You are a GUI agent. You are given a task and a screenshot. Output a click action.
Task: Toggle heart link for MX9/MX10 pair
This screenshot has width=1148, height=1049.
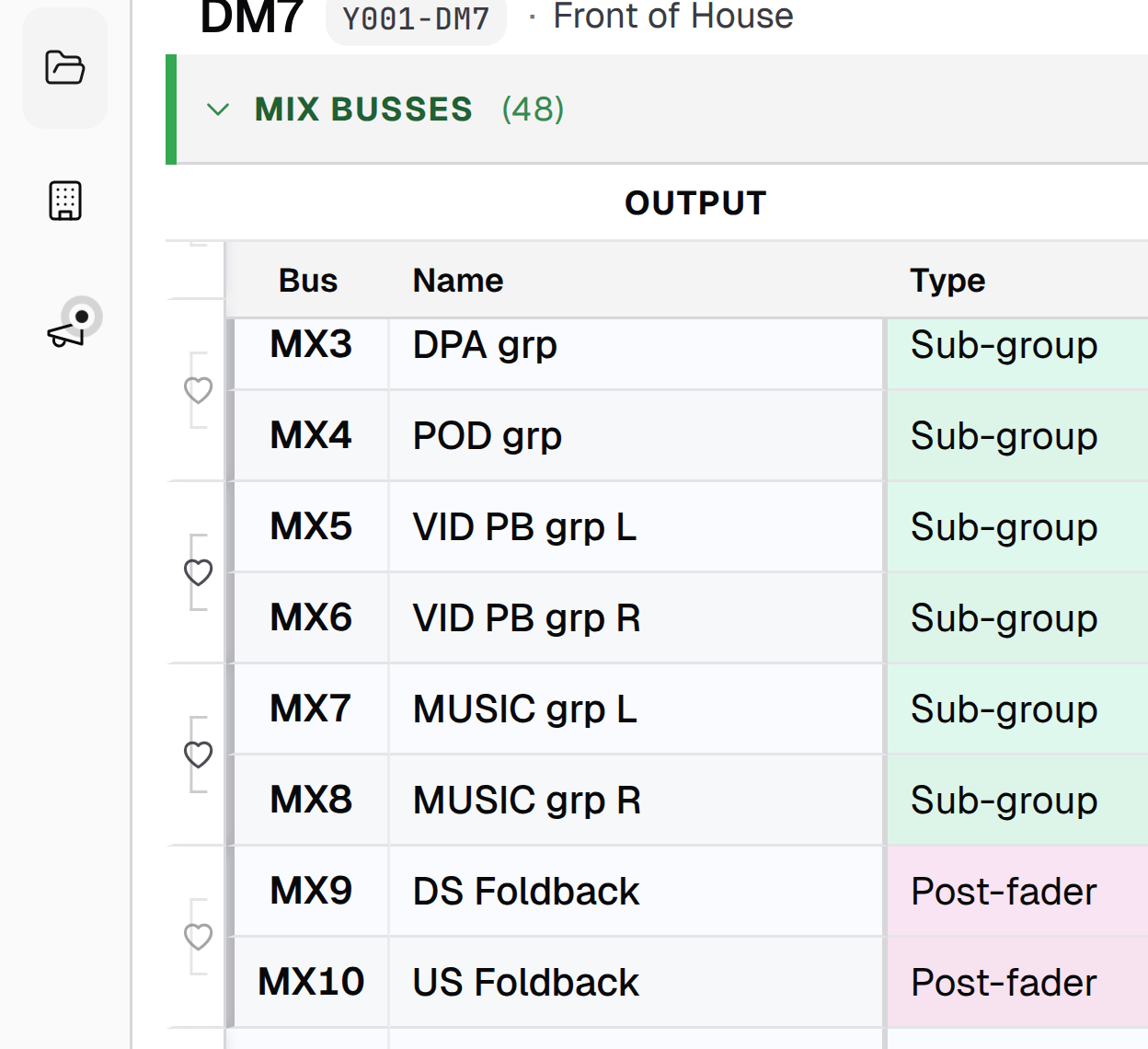tap(198, 937)
